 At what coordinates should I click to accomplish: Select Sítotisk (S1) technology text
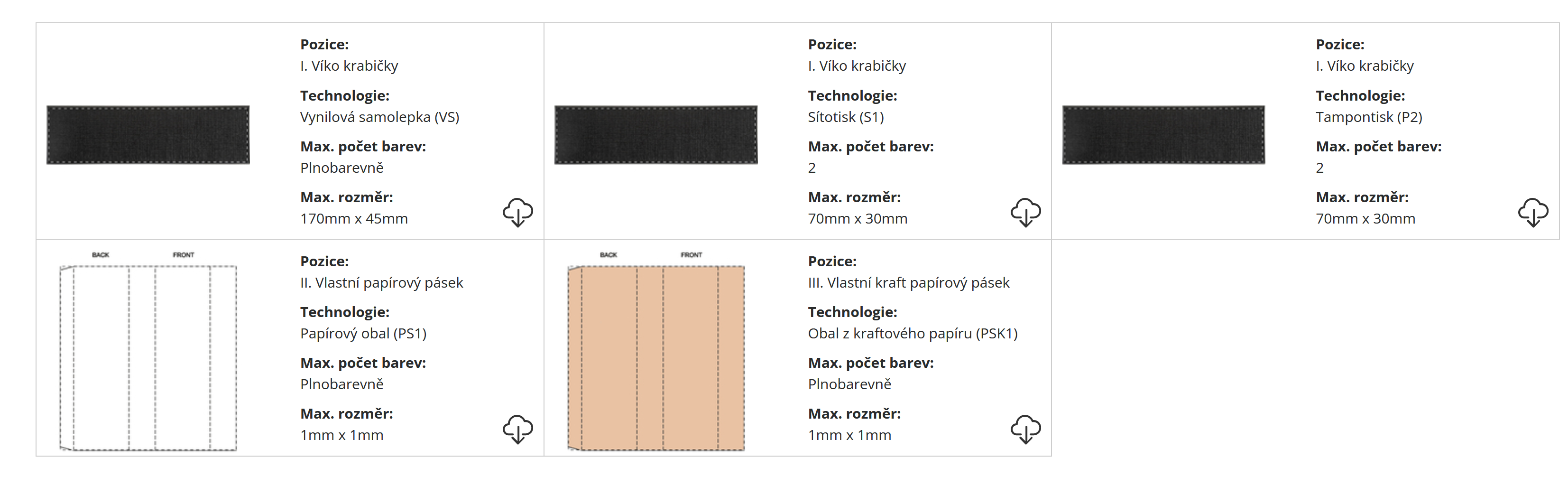pos(846,117)
